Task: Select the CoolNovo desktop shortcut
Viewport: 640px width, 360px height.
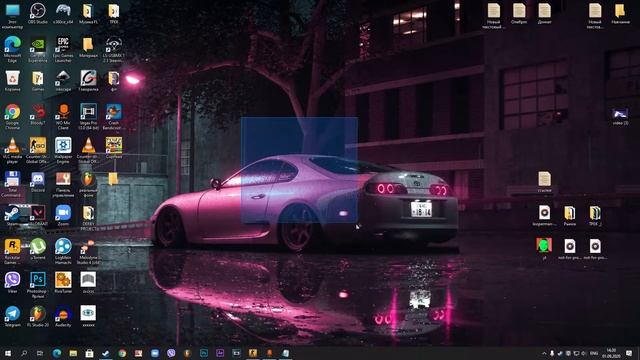Action: pos(113,145)
